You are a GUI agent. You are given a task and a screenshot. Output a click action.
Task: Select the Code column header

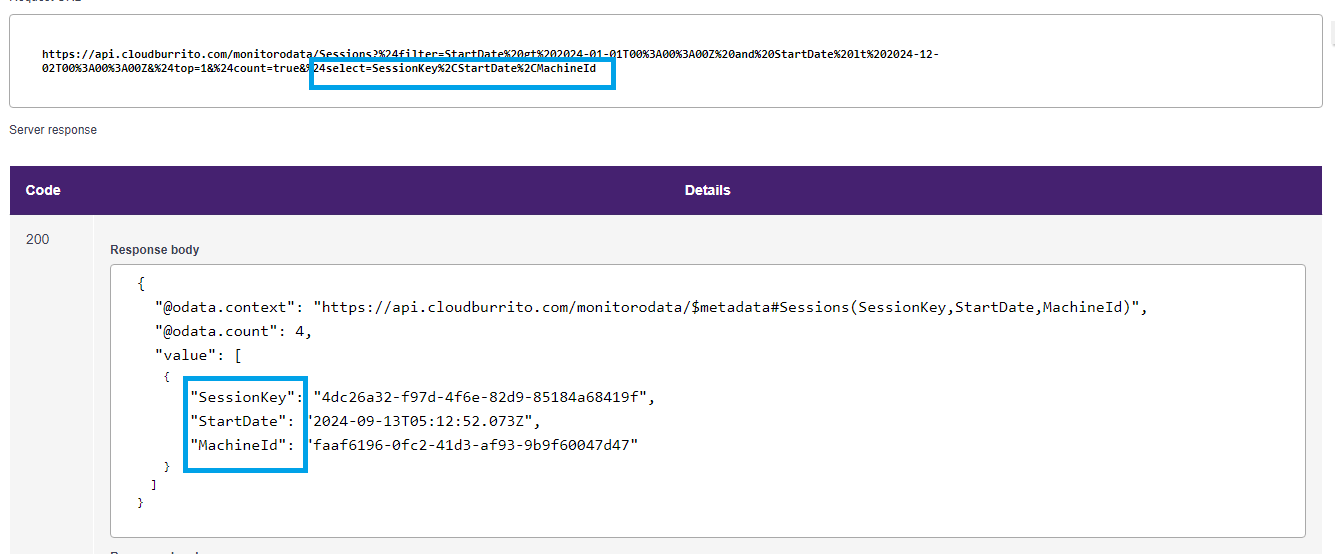click(42, 190)
